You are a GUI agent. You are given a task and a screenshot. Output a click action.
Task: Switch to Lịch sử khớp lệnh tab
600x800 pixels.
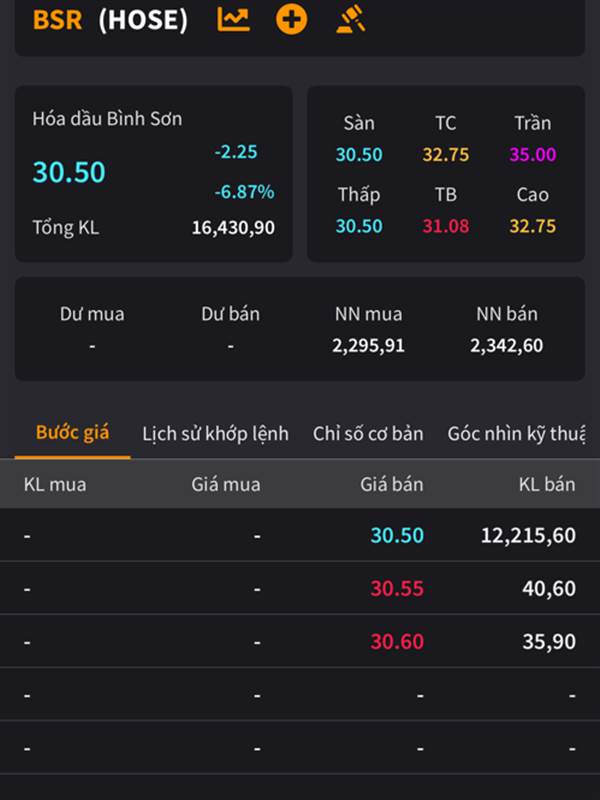click(215, 434)
